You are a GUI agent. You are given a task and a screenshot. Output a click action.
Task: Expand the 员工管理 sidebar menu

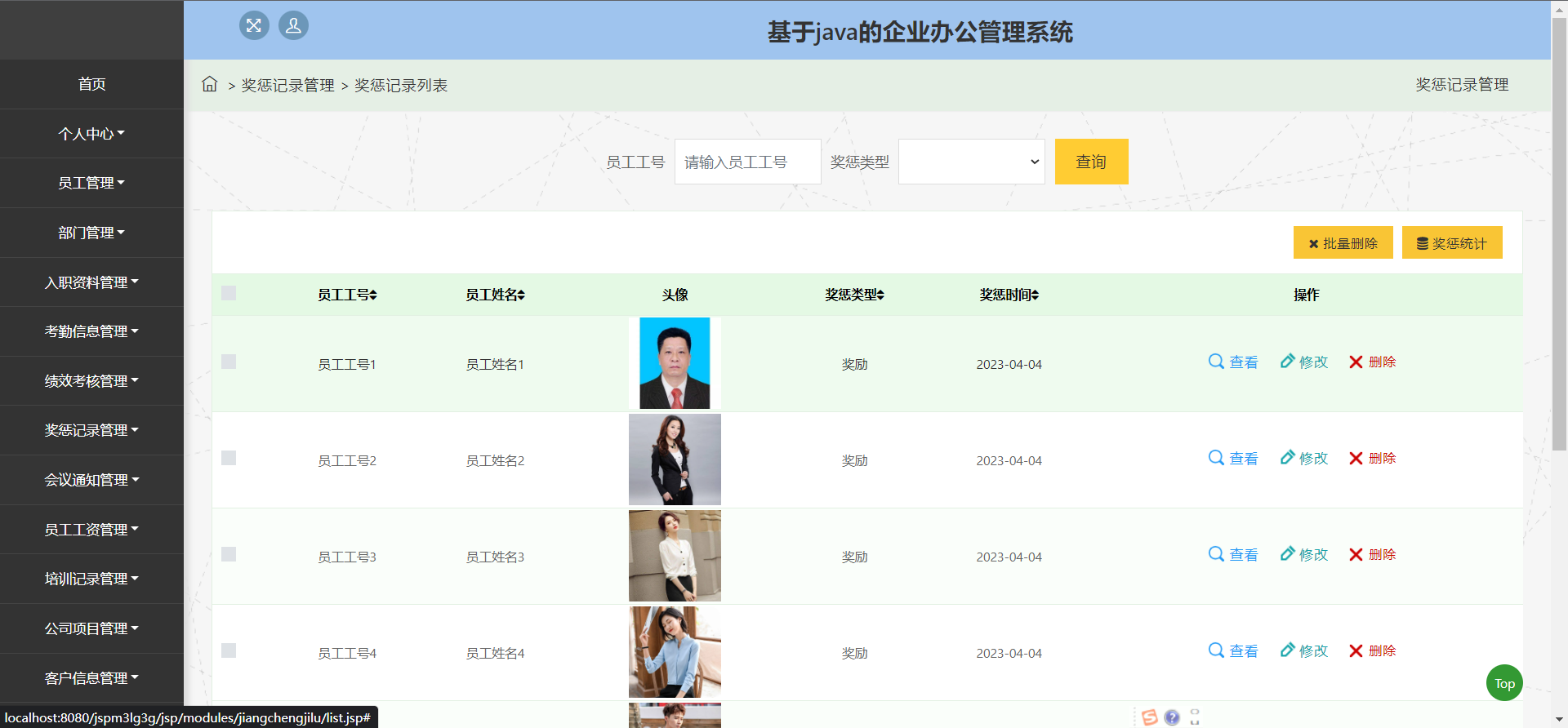pyautogui.click(x=91, y=183)
